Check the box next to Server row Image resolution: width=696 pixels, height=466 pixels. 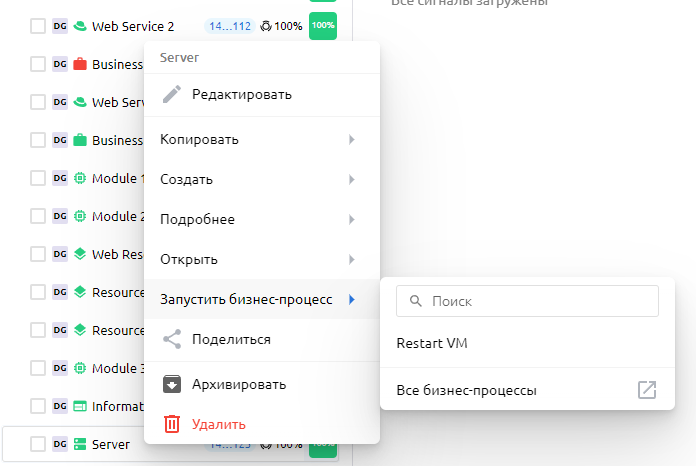[38, 444]
